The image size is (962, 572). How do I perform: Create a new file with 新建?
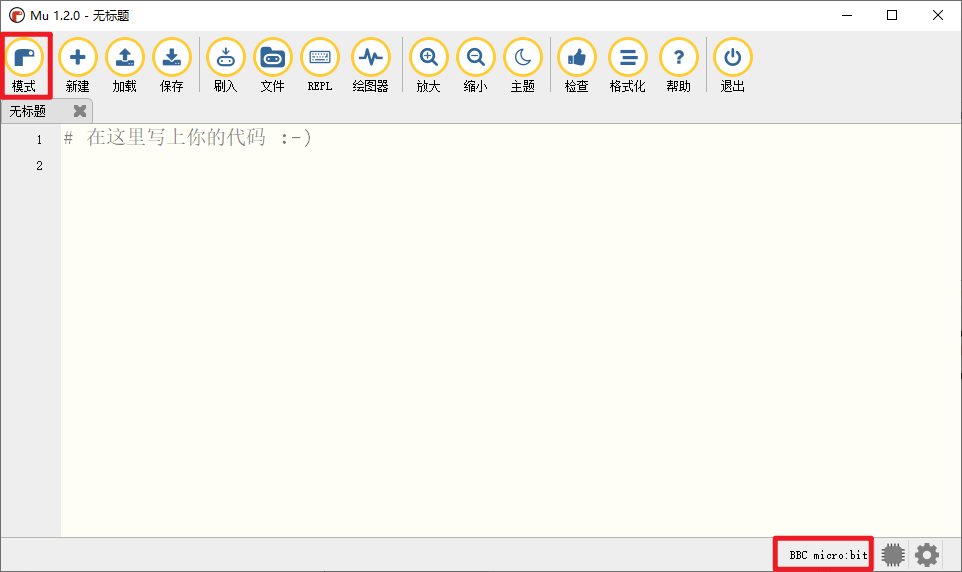point(78,58)
